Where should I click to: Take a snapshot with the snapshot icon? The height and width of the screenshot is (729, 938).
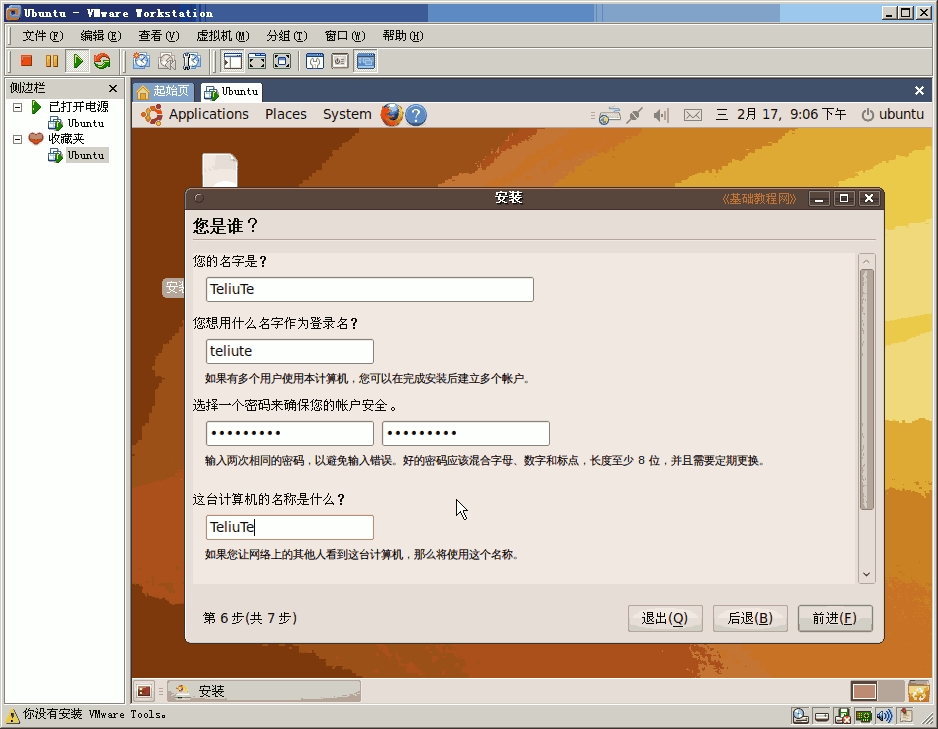pyautogui.click(x=142, y=61)
